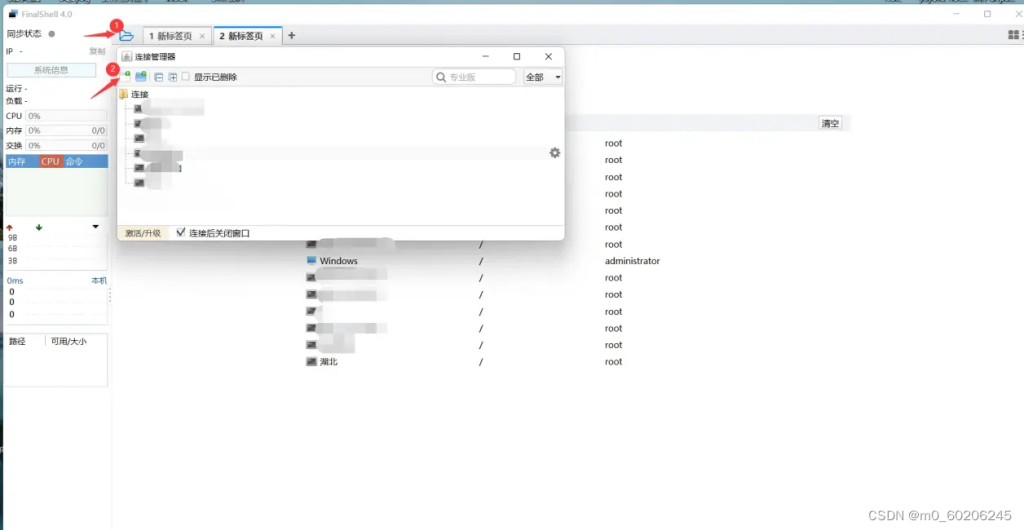Toggle the 显示已删除 checkbox
This screenshot has height=530, width=1024.
(186, 77)
